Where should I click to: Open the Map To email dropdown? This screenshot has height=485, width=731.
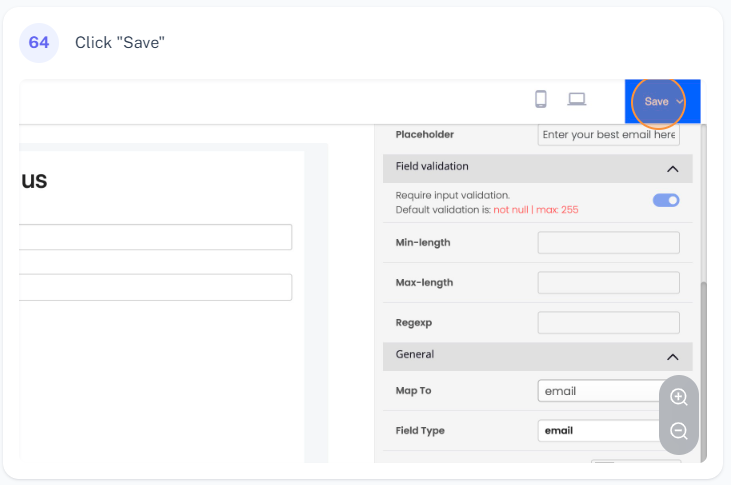click(x=600, y=391)
